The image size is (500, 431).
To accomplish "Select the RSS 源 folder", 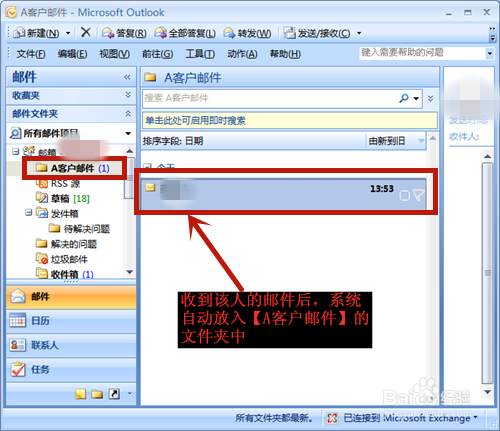I will click(58, 183).
